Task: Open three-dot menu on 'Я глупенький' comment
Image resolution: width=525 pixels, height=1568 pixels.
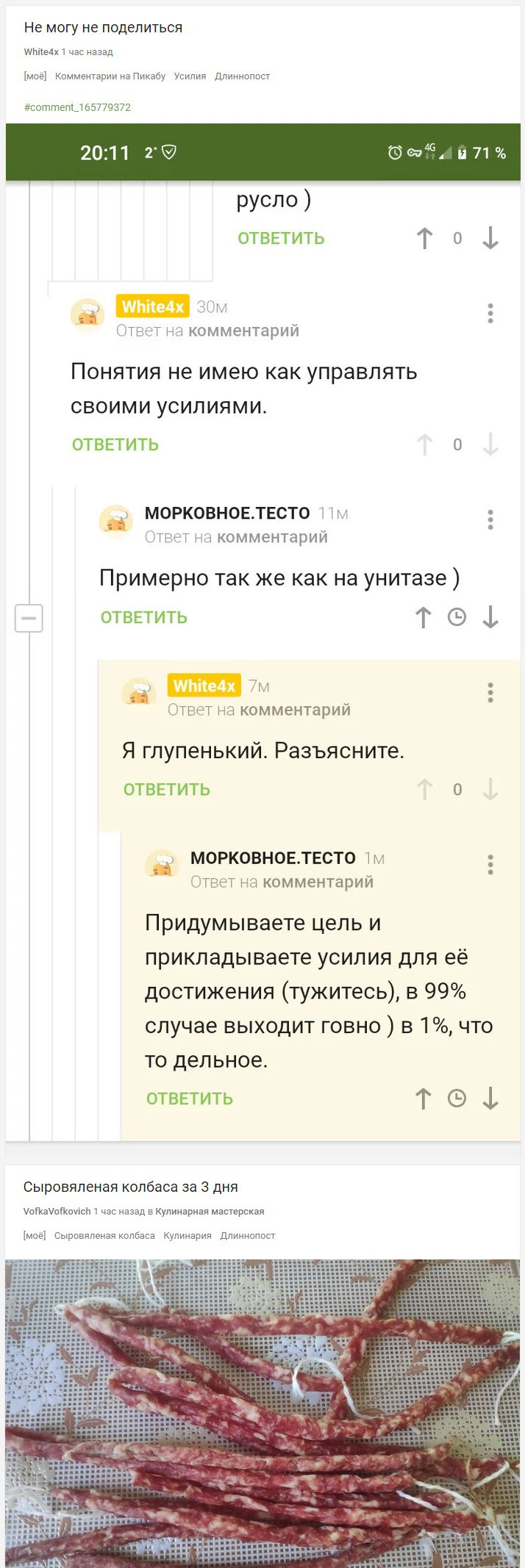Action: point(490,692)
